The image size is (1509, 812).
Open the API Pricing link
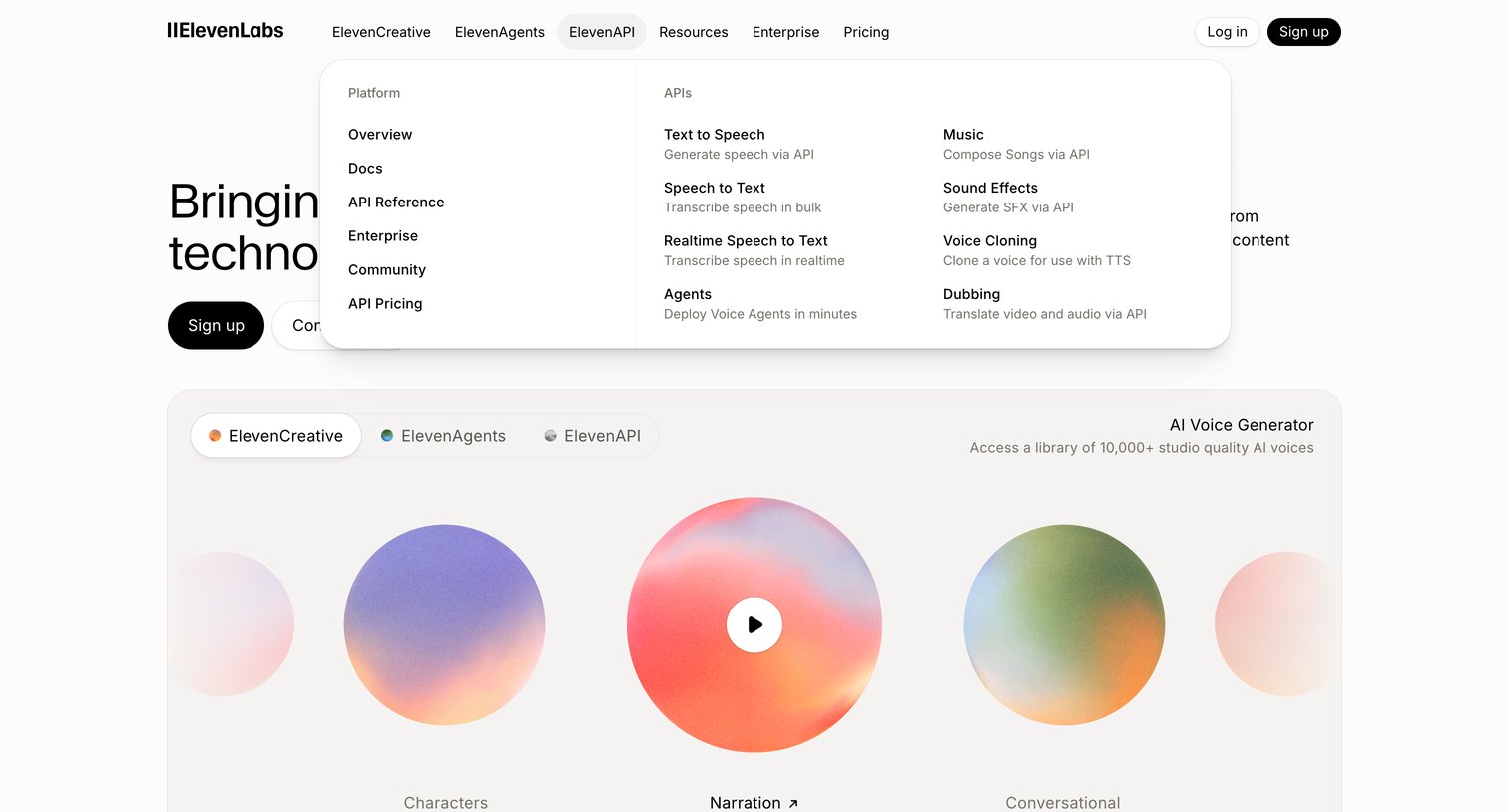tap(385, 303)
